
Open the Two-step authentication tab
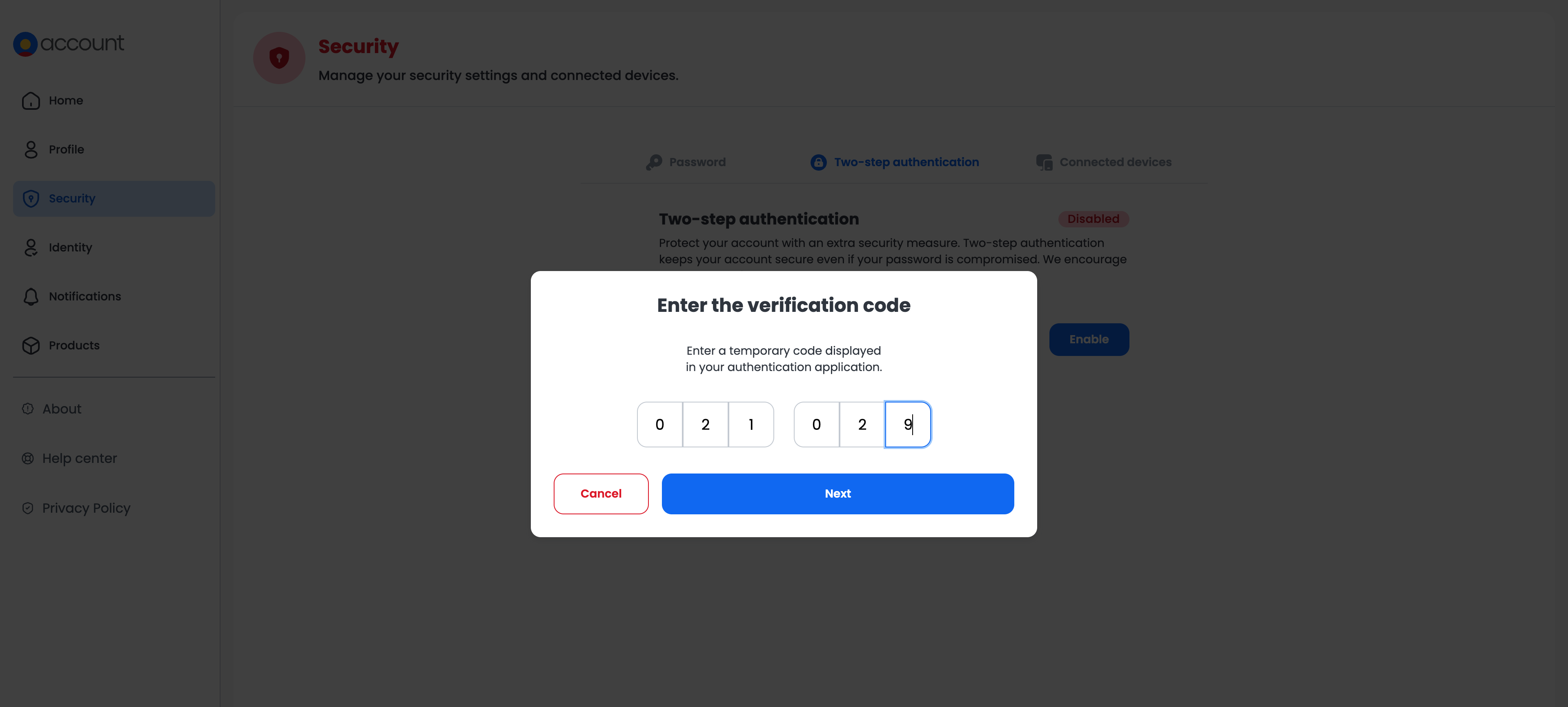click(x=895, y=162)
